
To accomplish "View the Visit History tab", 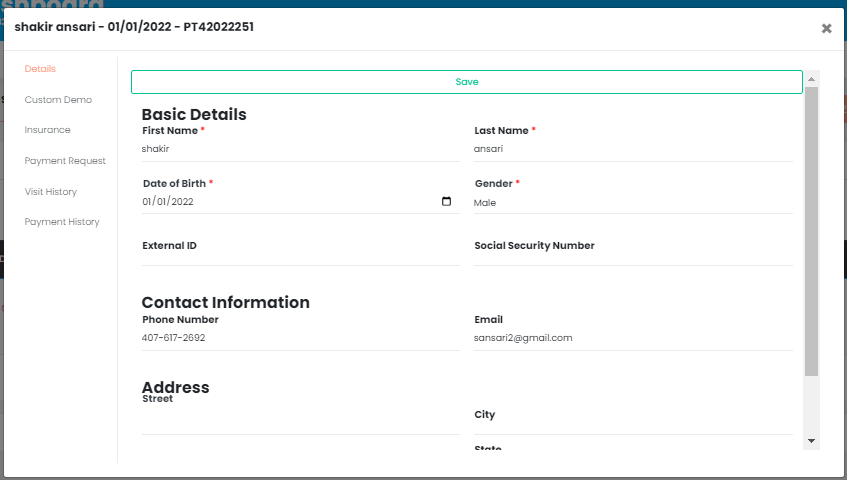I will (x=50, y=192).
